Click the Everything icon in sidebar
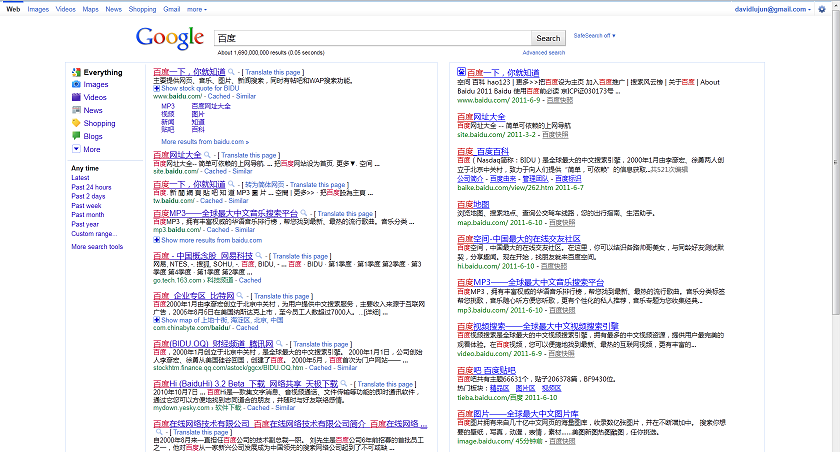 76,73
